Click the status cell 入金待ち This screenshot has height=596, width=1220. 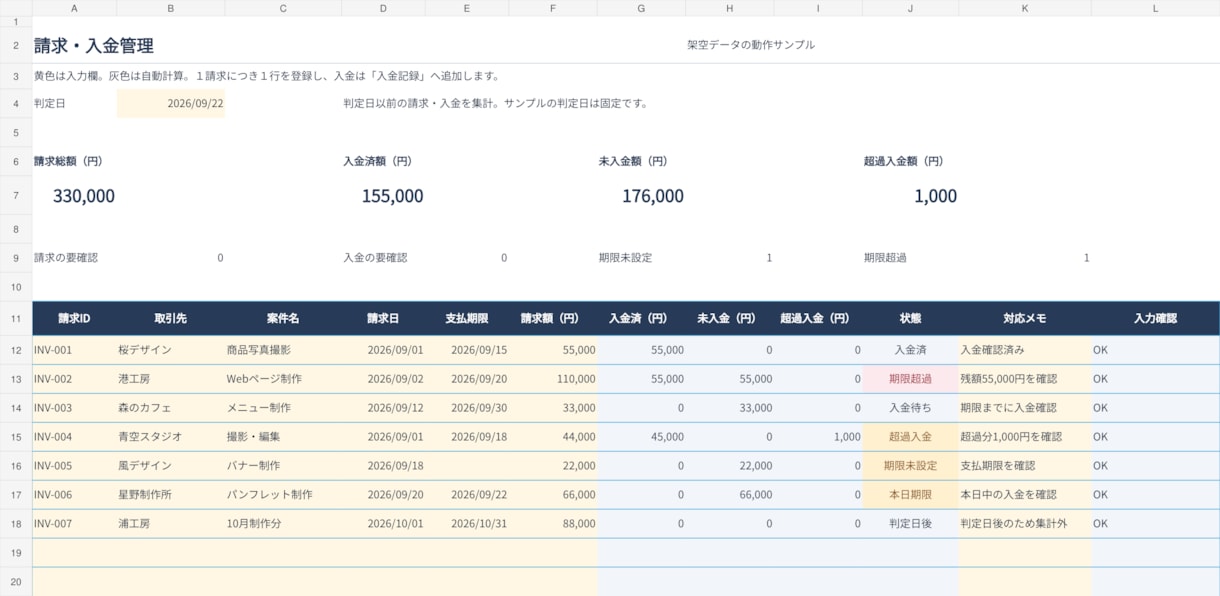coord(910,408)
